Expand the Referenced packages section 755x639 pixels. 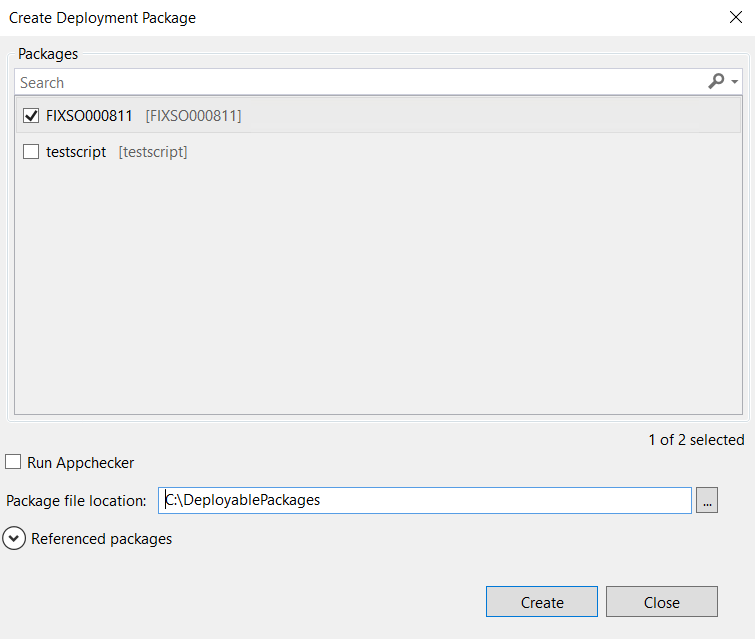click(x=88, y=539)
